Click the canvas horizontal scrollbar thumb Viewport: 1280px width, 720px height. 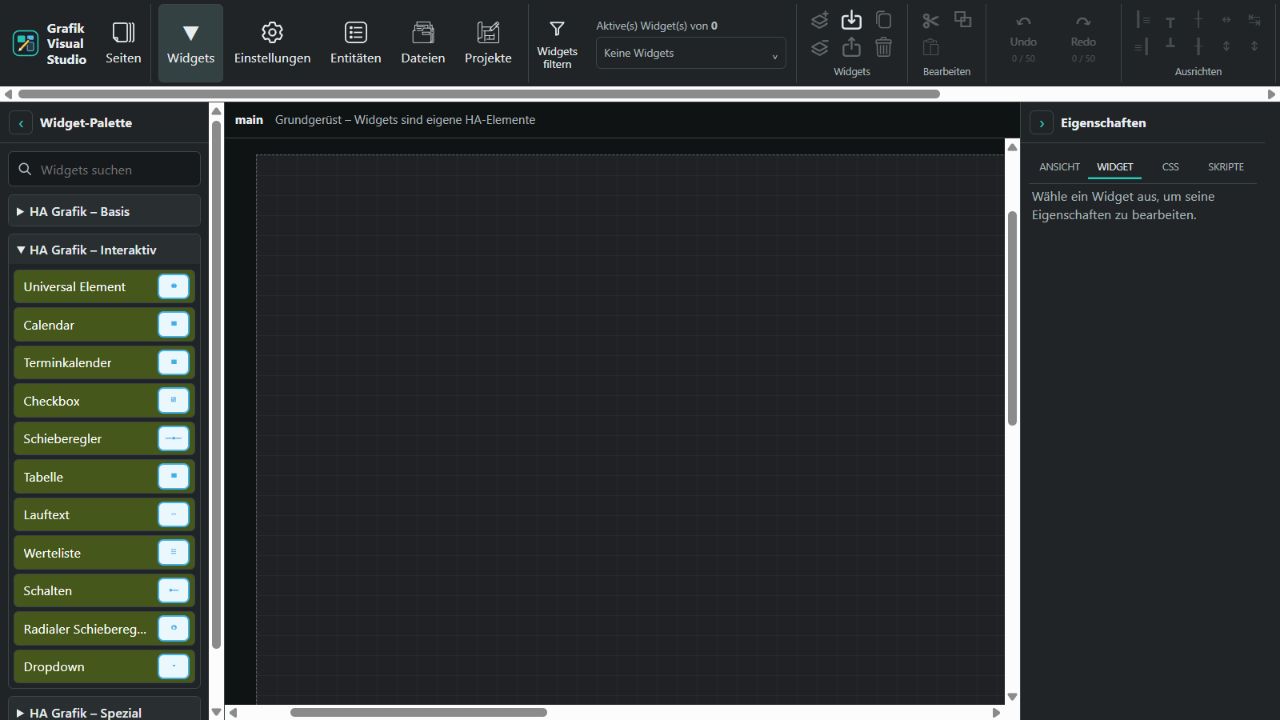[418, 713]
